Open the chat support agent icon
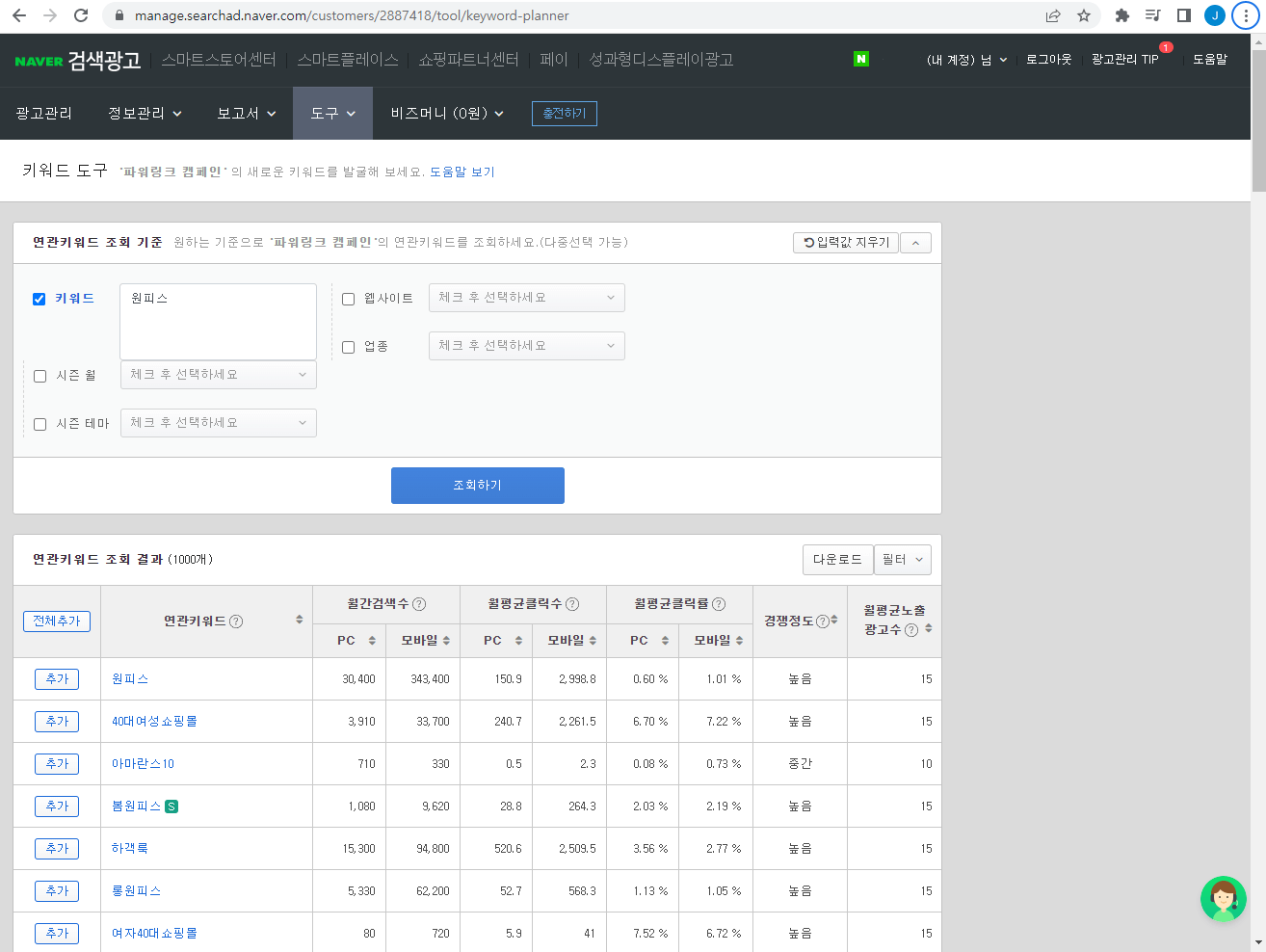This screenshot has height=952, width=1266. 1224,899
